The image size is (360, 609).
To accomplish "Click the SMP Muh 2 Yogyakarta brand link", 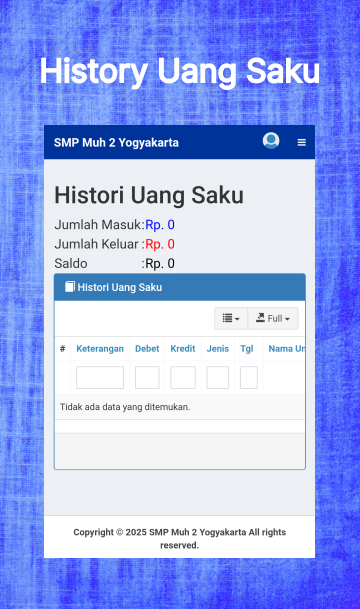I will click(x=116, y=143).
